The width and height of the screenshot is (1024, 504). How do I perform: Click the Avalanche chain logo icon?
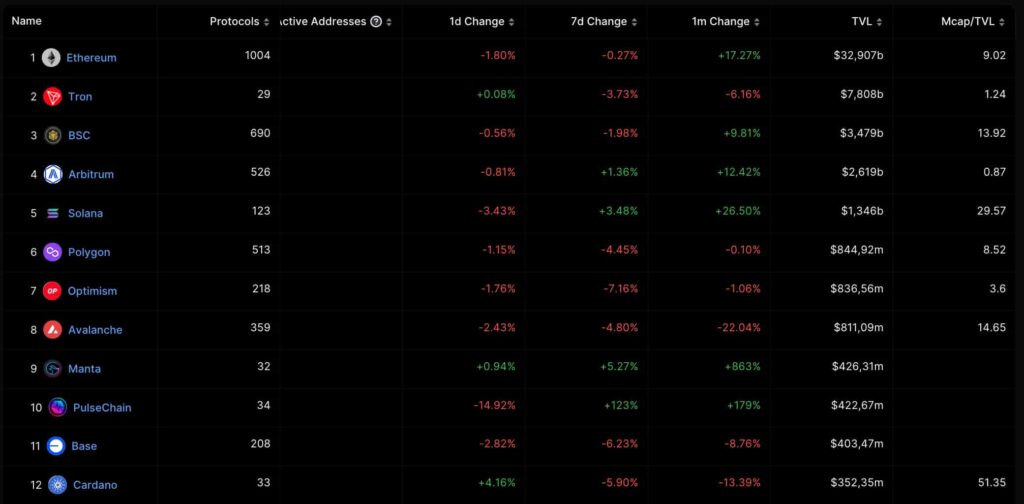53,330
